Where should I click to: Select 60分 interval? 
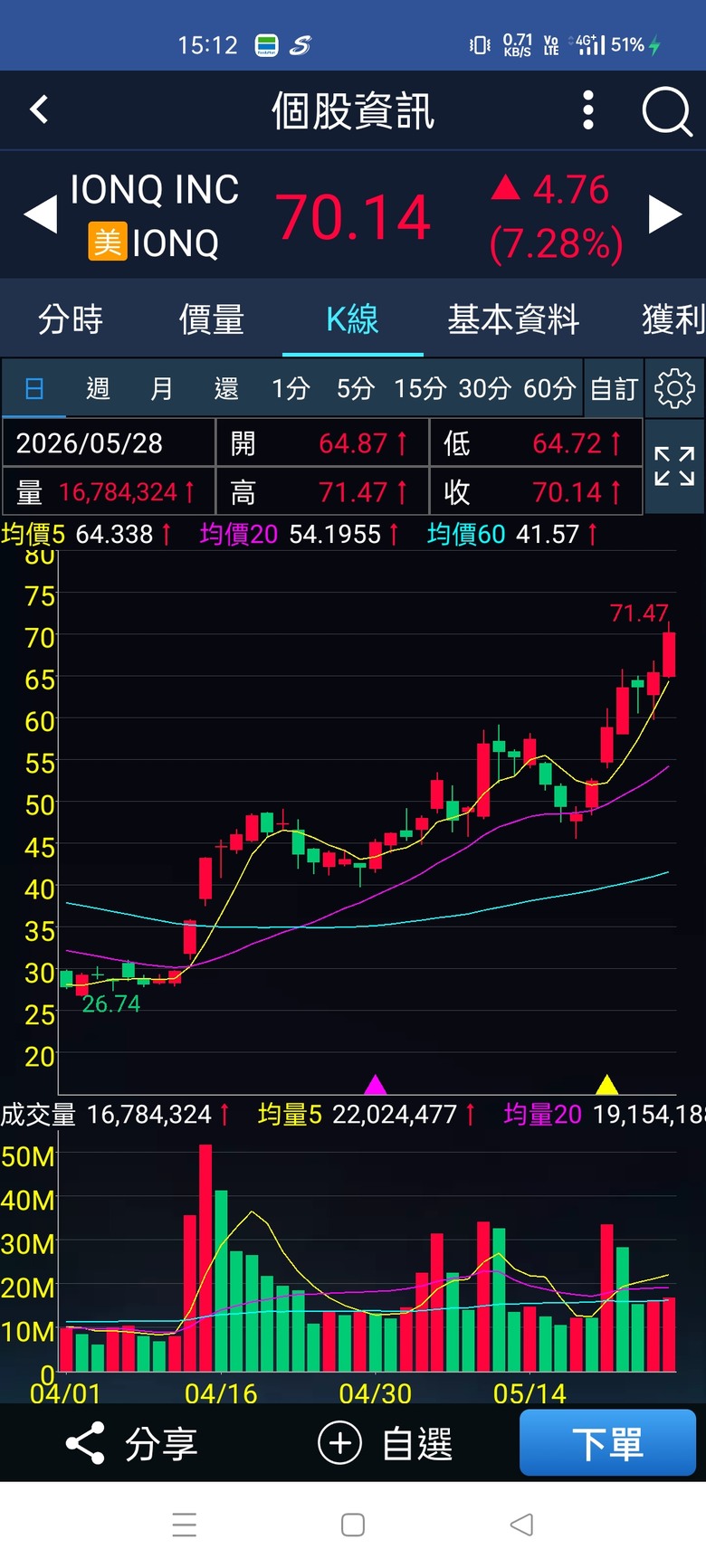(x=549, y=388)
